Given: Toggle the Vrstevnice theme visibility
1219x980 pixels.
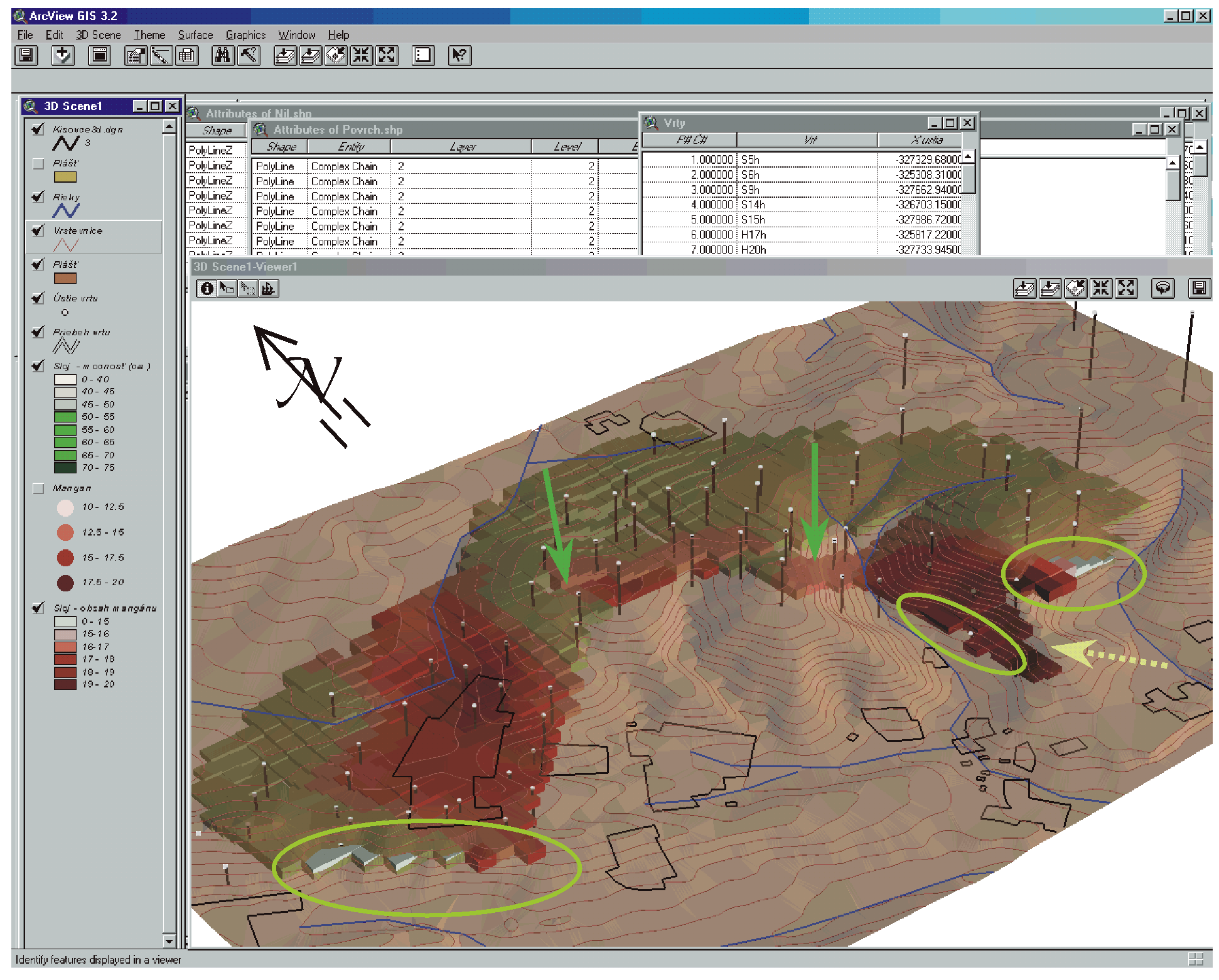Looking at the screenshot, I should tap(38, 230).
